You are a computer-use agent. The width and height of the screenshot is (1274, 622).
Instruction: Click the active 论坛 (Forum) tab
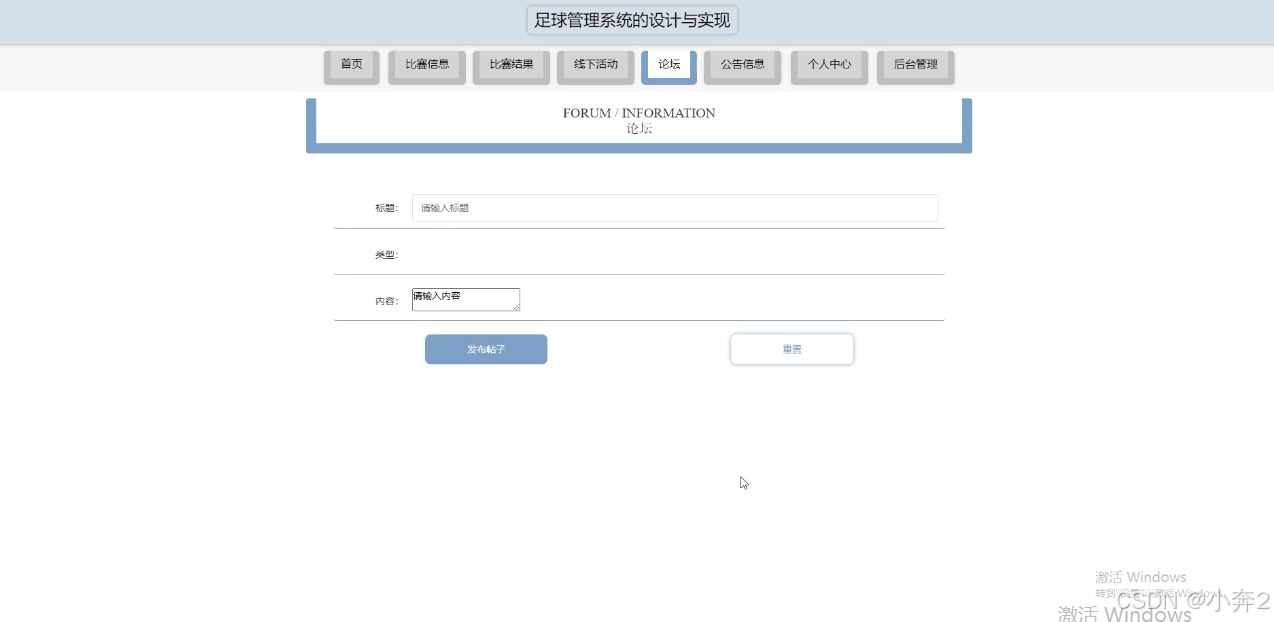pos(668,64)
